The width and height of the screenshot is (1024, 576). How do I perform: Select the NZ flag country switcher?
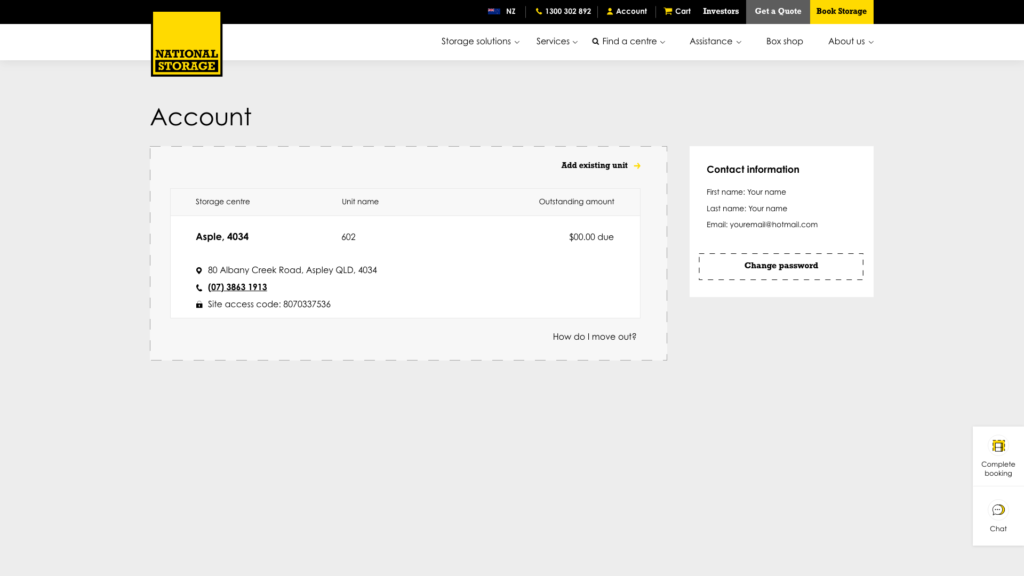494,12
